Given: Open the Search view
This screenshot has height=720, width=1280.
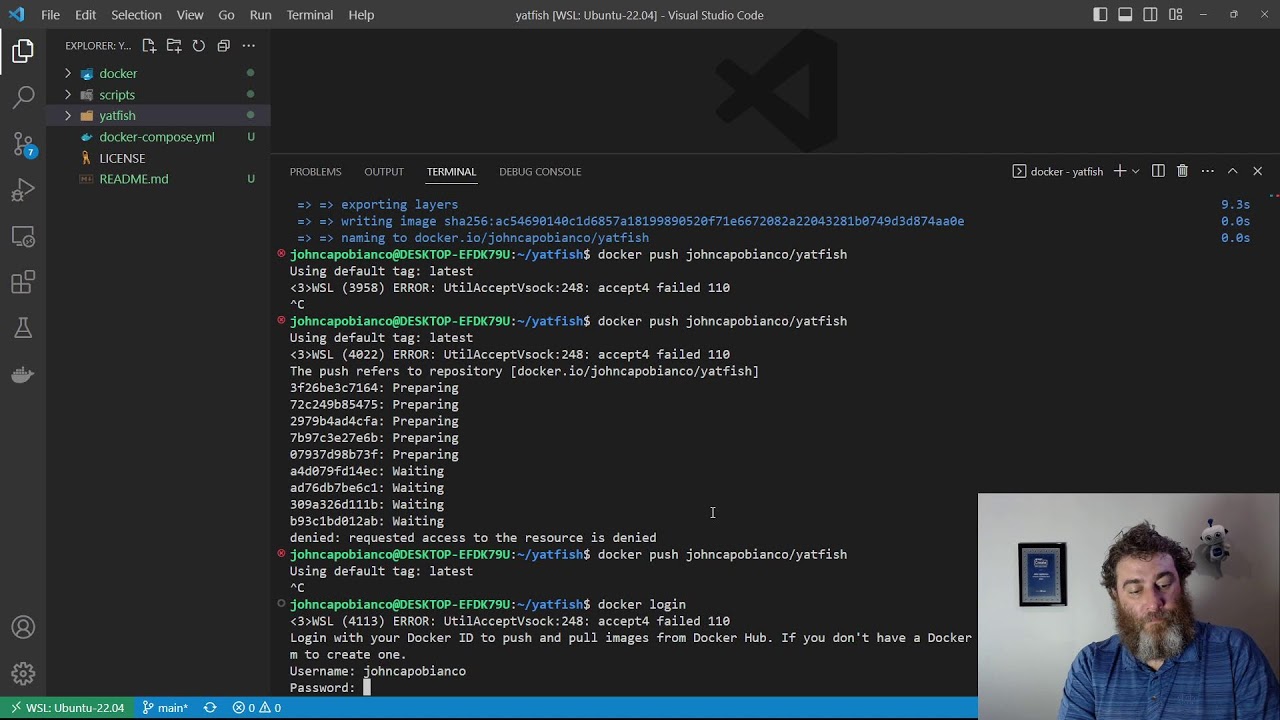Looking at the screenshot, I should 23,97.
